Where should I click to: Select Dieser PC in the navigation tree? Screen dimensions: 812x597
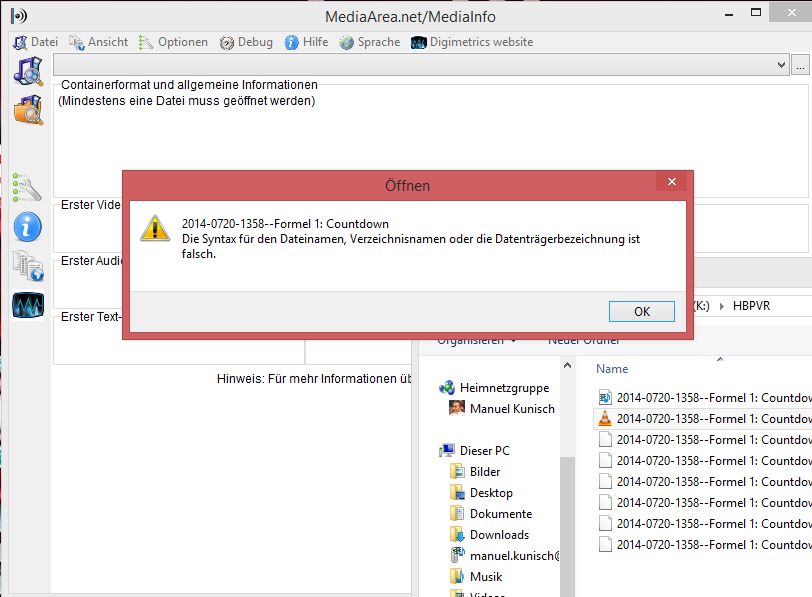484,450
